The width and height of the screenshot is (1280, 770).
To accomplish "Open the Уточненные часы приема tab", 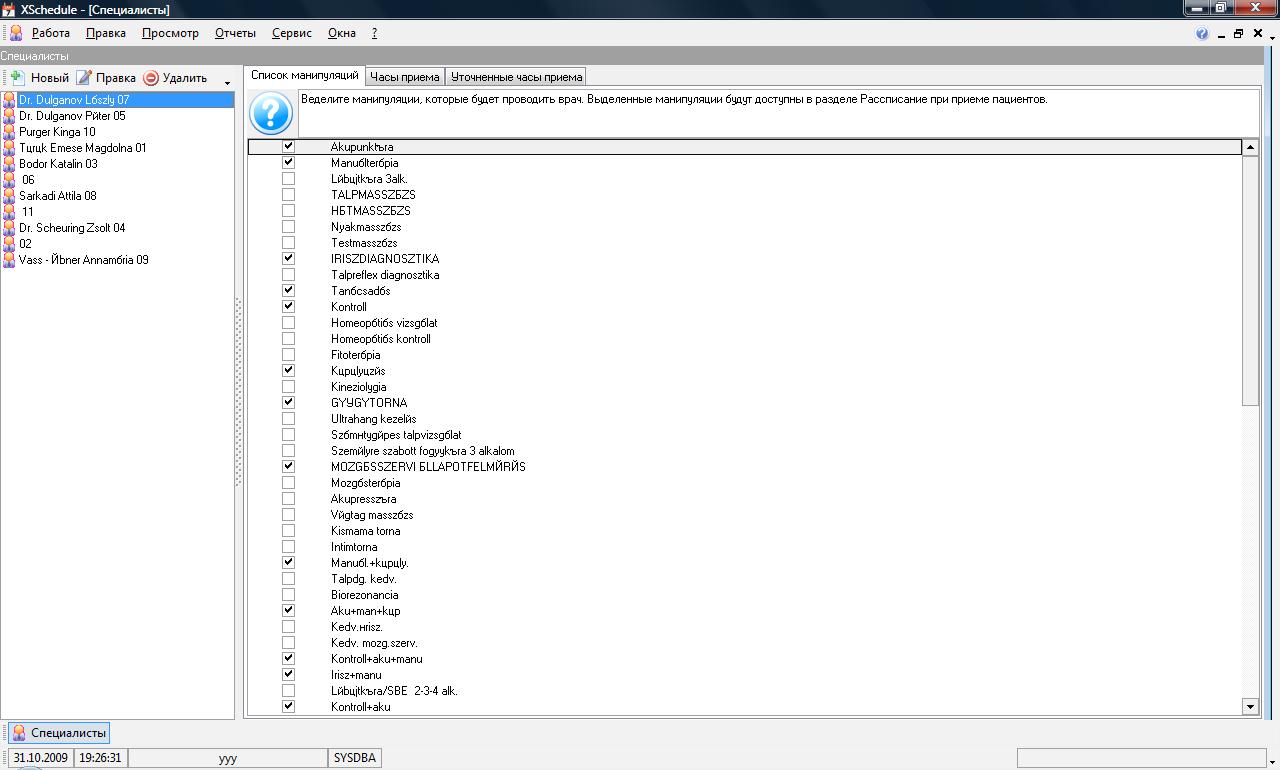I will [515, 77].
